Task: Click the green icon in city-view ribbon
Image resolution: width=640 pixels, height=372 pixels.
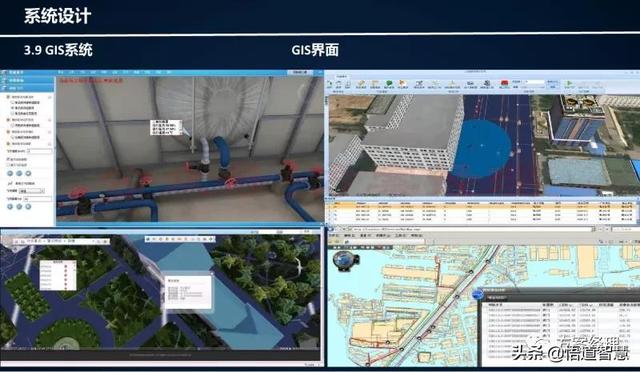Action: click(389, 83)
